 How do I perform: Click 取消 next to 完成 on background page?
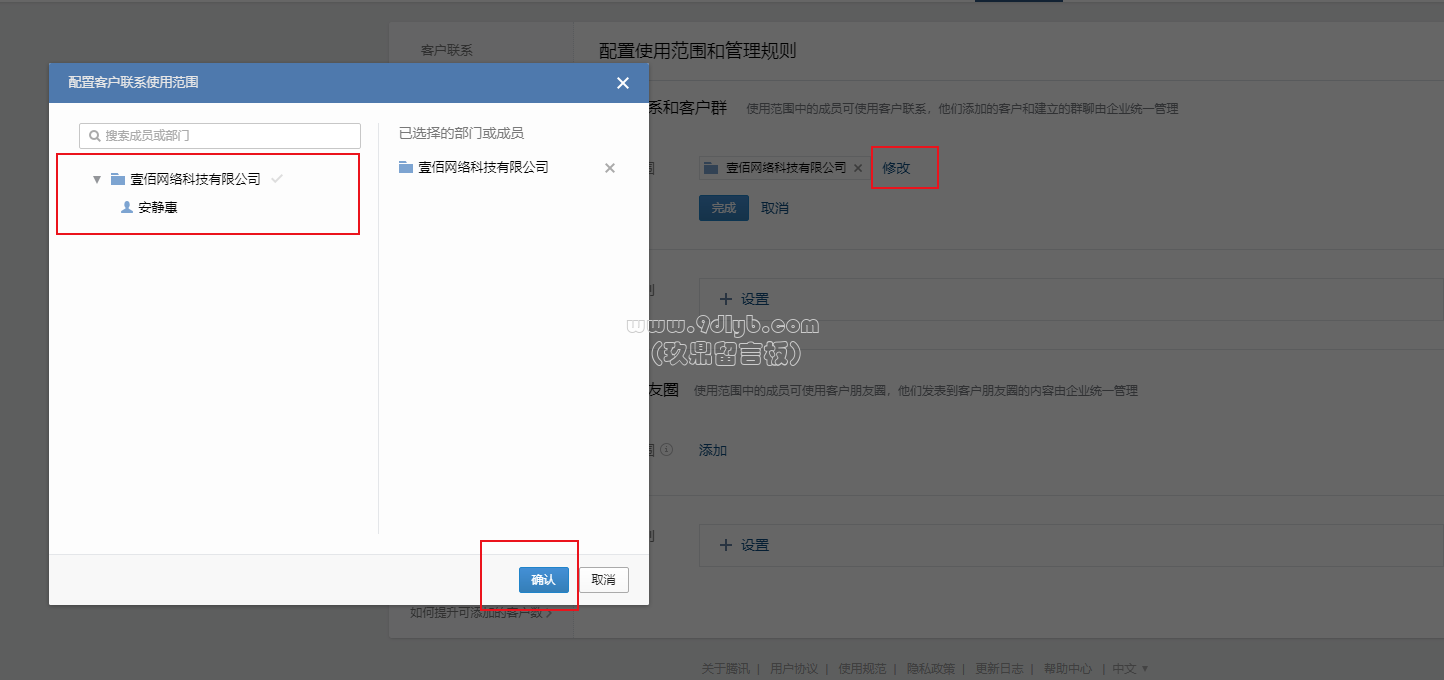pos(775,208)
